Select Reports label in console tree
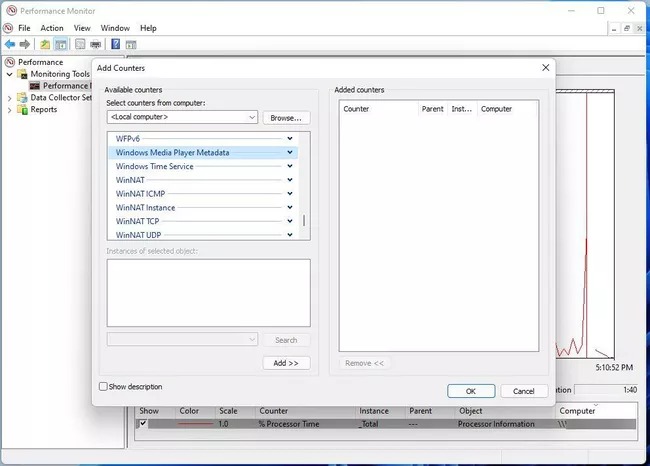Screen dimensions: 650x466 [44, 109]
